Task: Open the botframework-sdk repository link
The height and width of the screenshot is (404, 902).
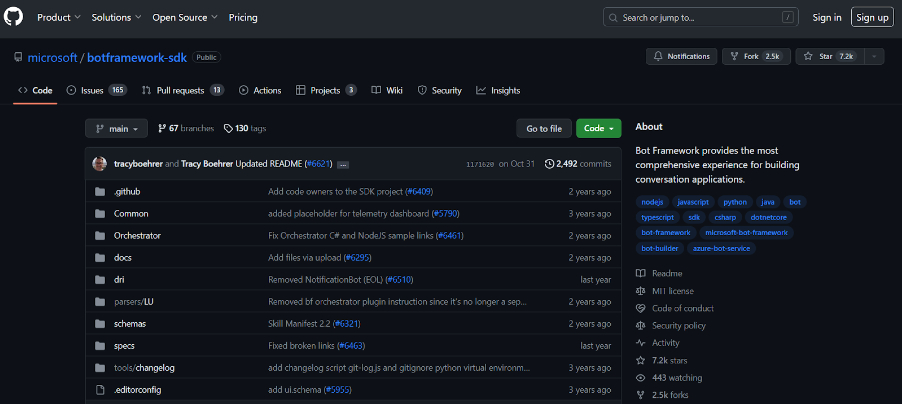Action: 137,58
